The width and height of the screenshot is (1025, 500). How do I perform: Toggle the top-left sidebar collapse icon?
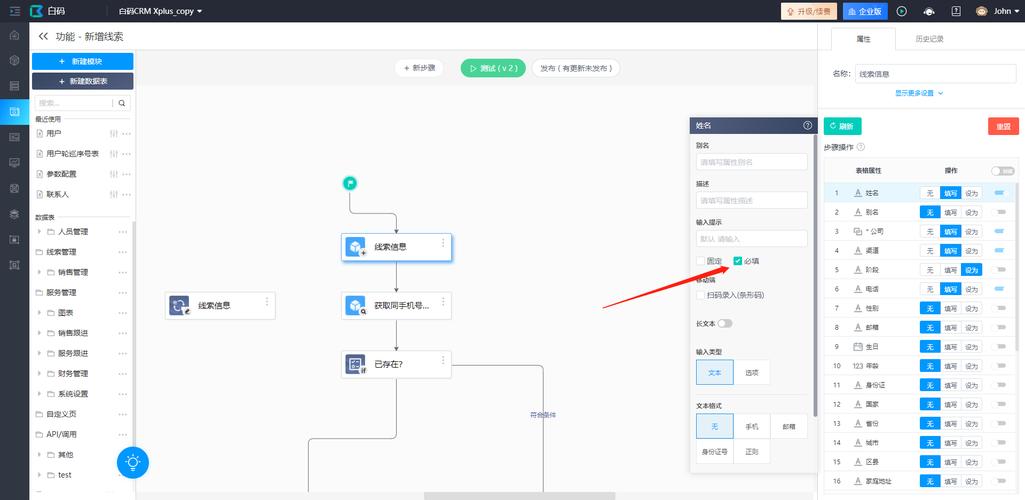(15, 11)
